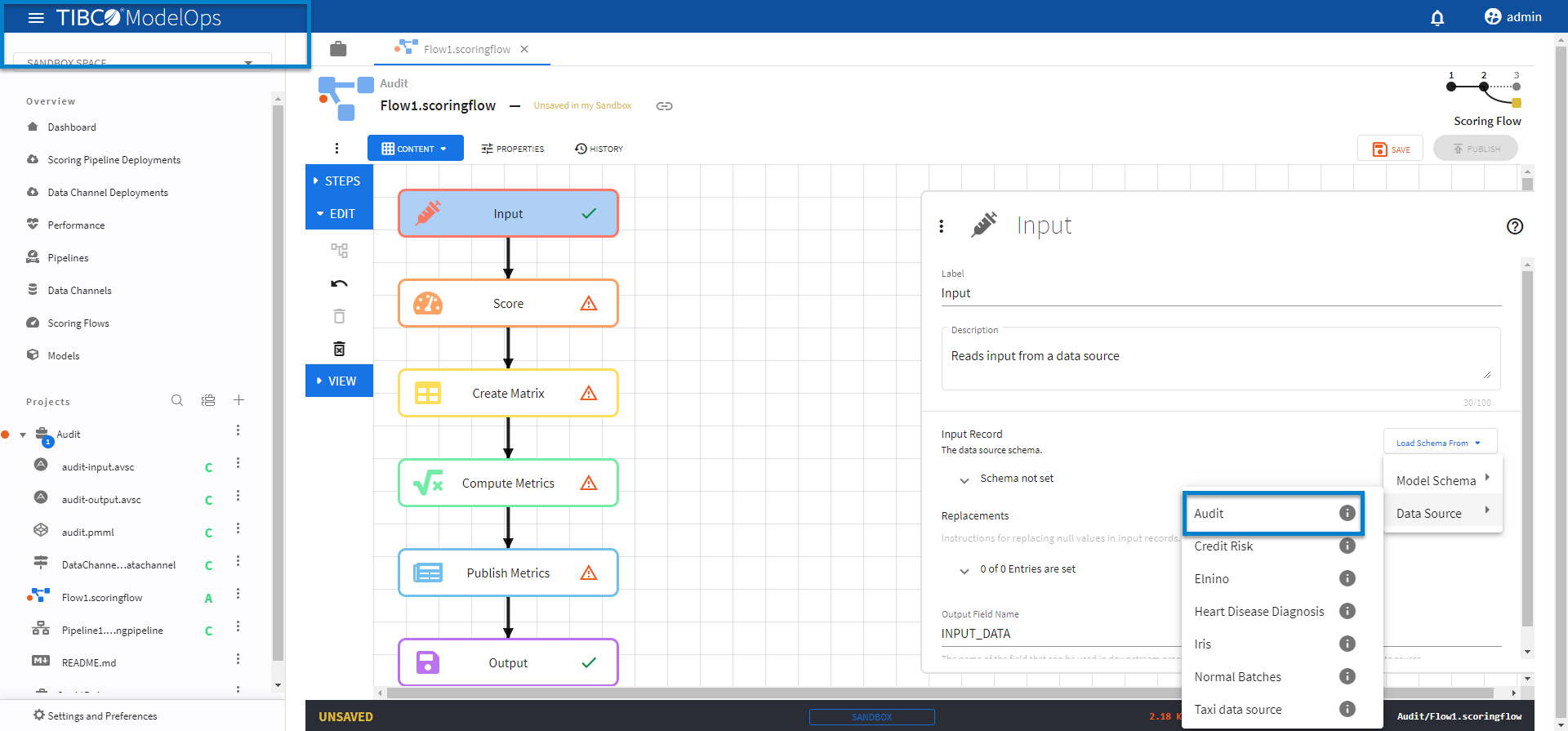Open more options for Flow1.scoringflow file
Screen dimensions: 1568x731
238,594
